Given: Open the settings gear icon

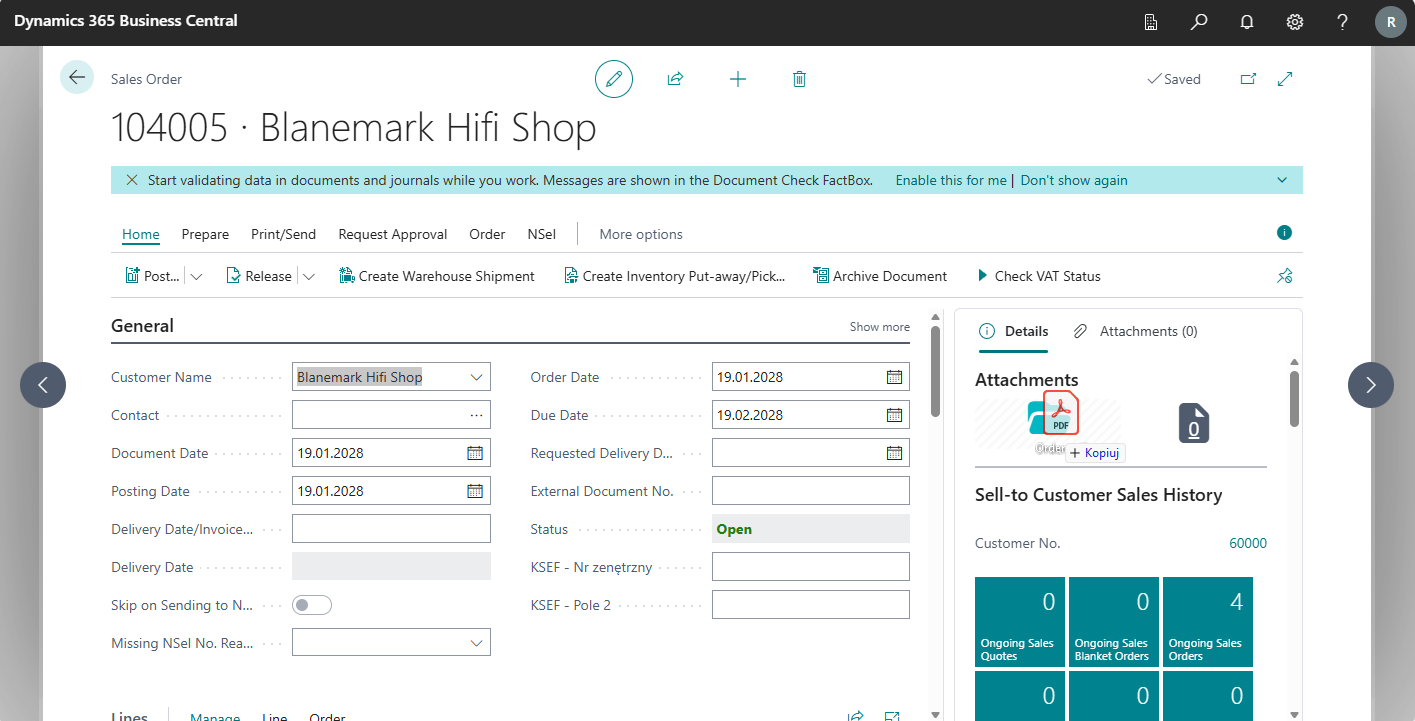Looking at the screenshot, I should [1295, 22].
